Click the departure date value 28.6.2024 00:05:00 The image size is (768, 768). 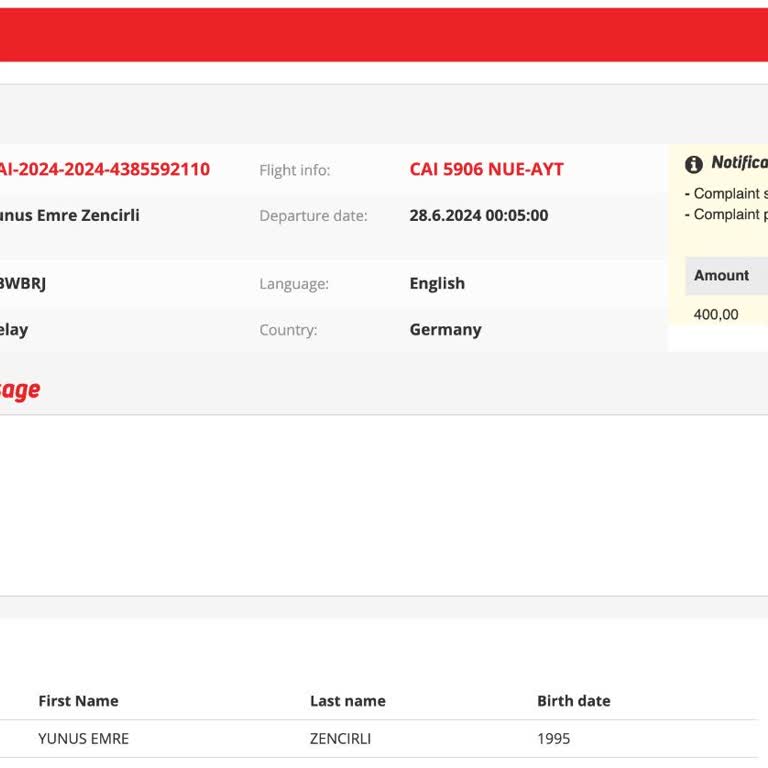(478, 215)
